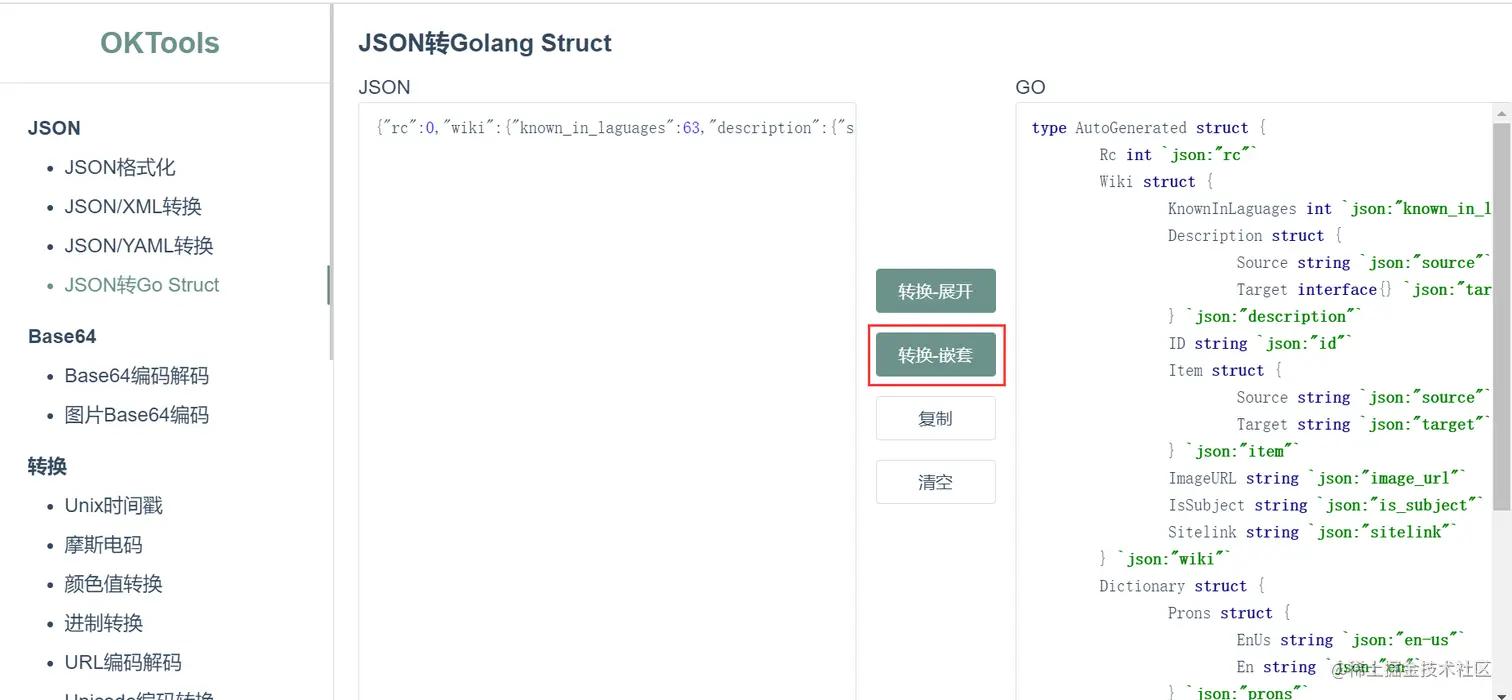The height and width of the screenshot is (700, 1512).
Task: Open 颜色值转换 tool
Action: point(114,584)
